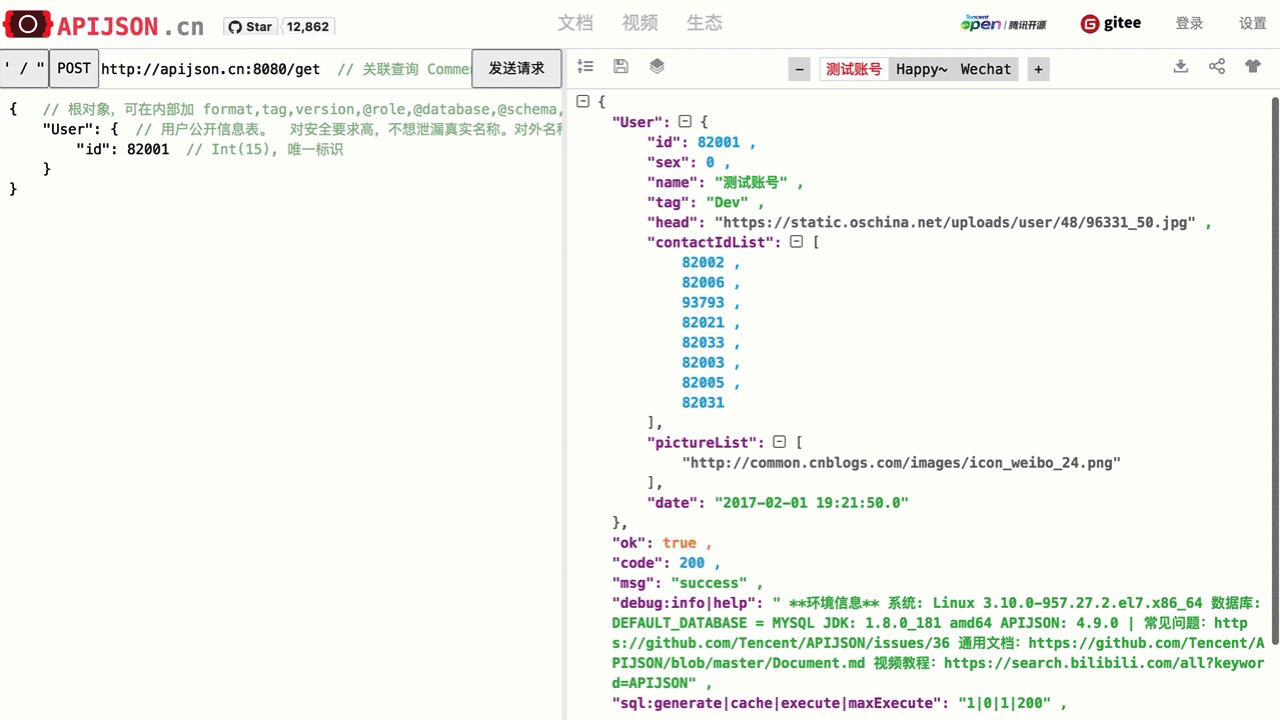Switch to the Wechat tab
The height and width of the screenshot is (720, 1280).
[985, 69]
